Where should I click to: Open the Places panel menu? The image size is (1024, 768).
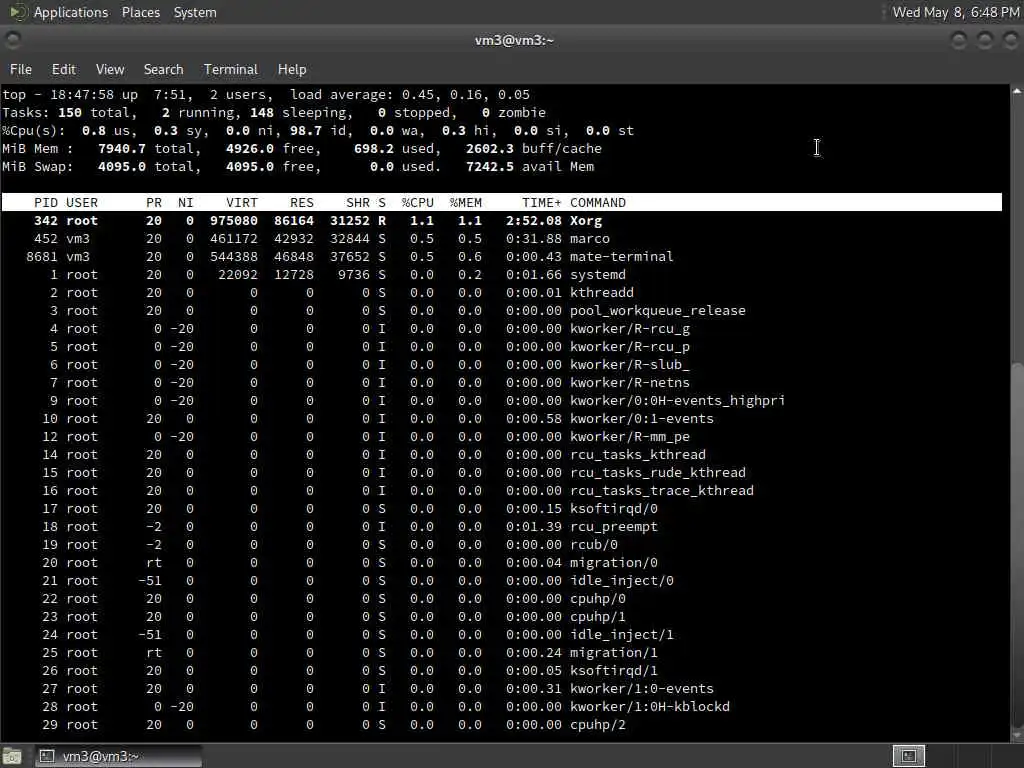click(x=141, y=12)
